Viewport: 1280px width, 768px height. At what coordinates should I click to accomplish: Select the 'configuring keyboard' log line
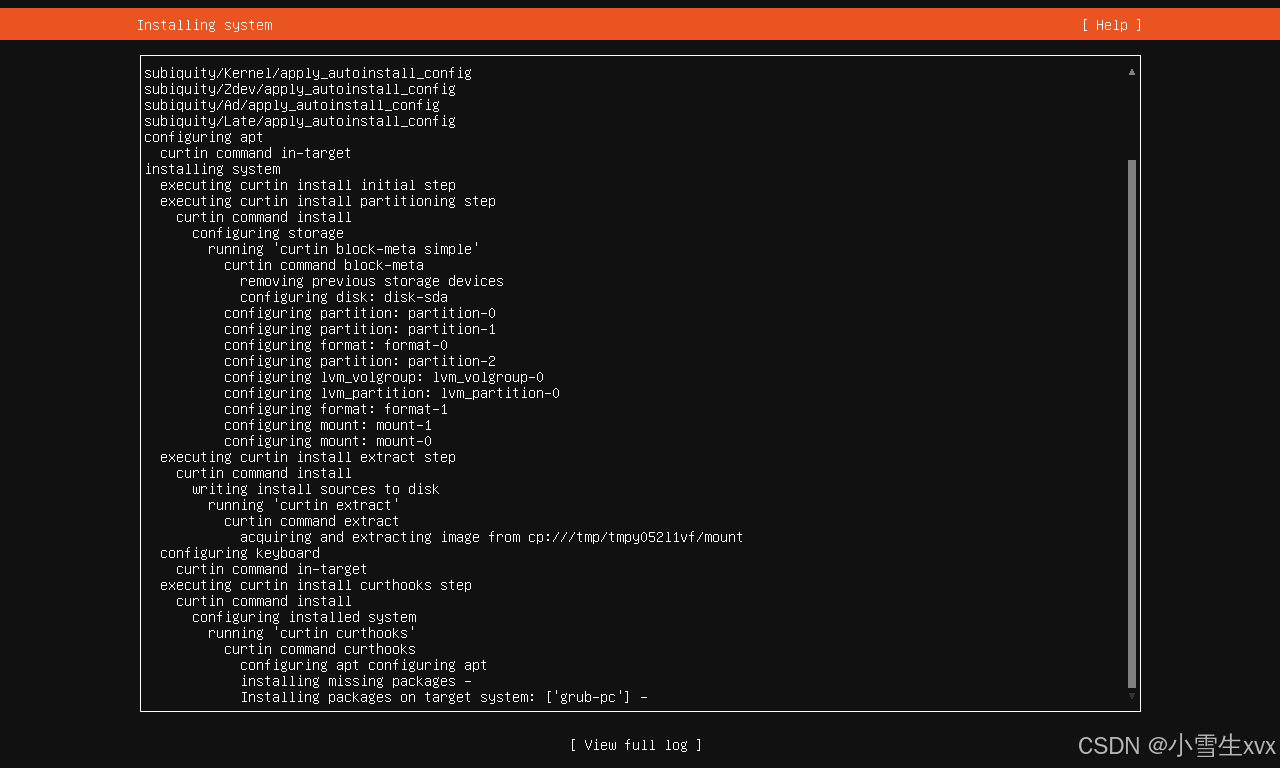[x=240, y=553]
